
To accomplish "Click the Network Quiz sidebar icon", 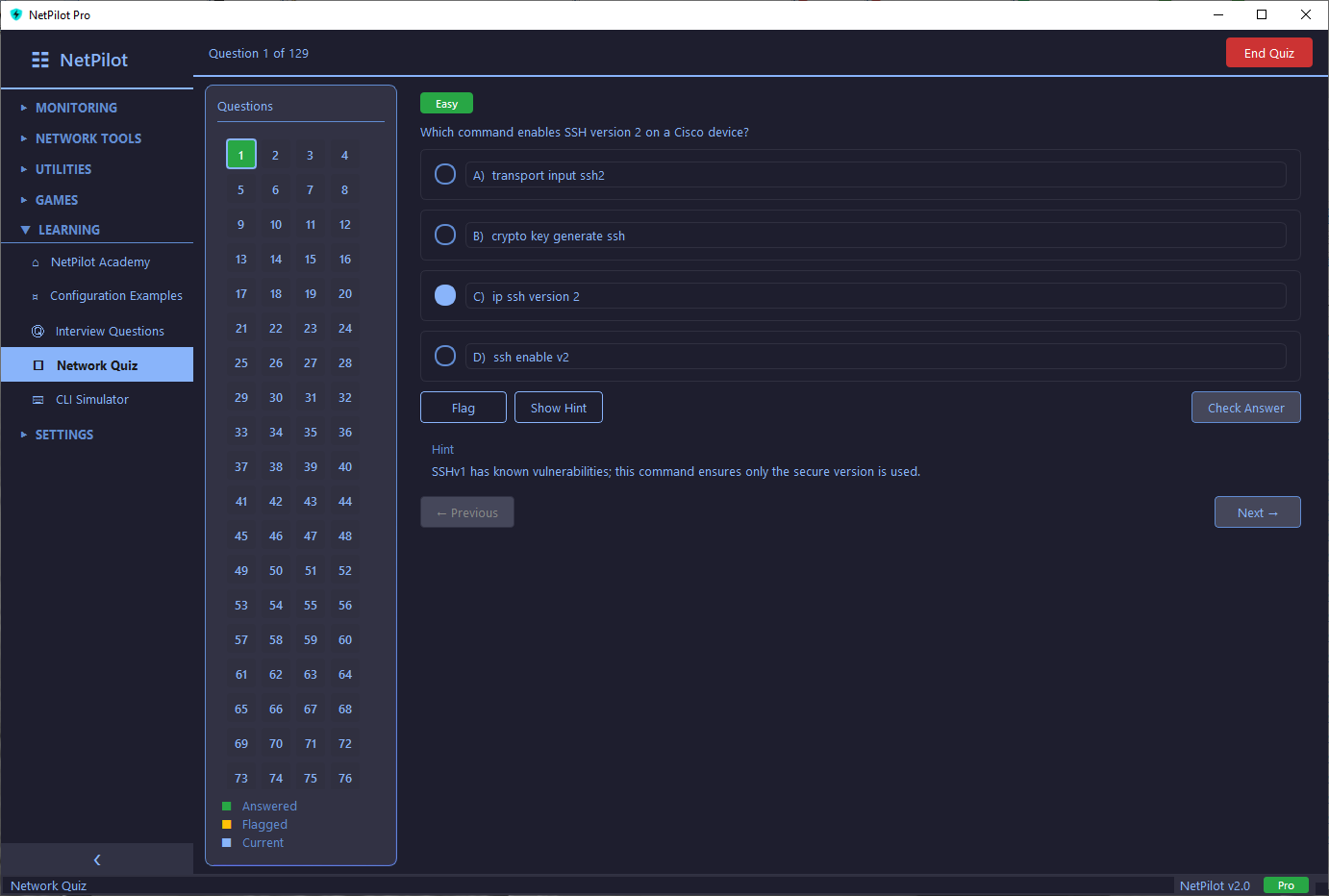I will 38,365.
